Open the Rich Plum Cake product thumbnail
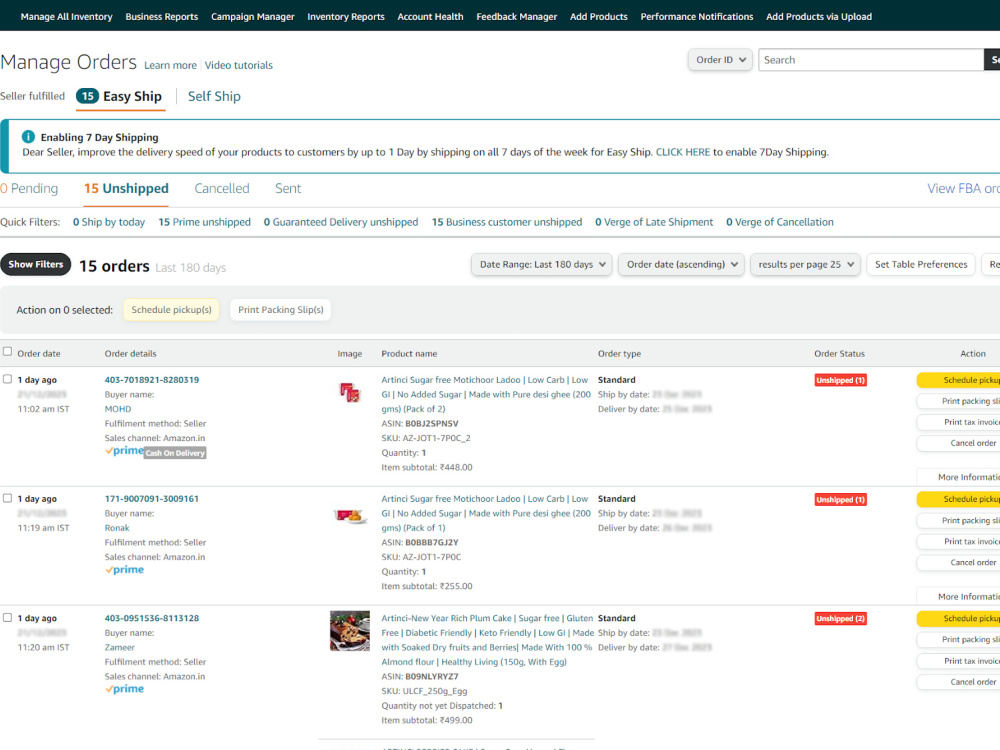Image resolution: width=1000 pixels, height=750 pixels. (349, 631)
